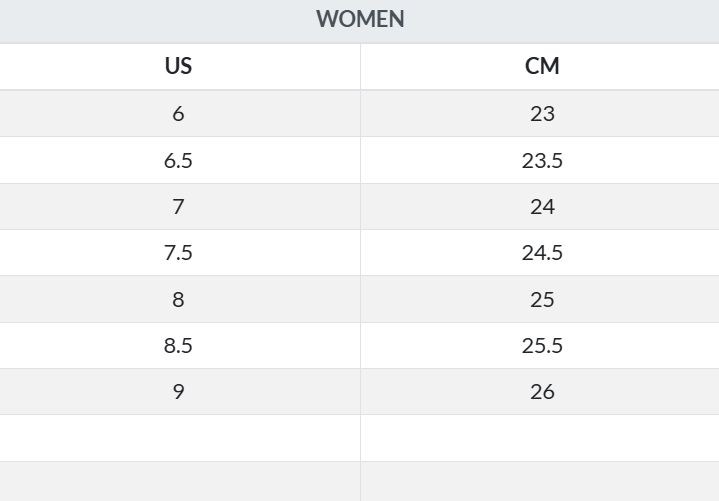Click the vertical divider between US and CM headings
719x501 pixels.
pos(360,67)
